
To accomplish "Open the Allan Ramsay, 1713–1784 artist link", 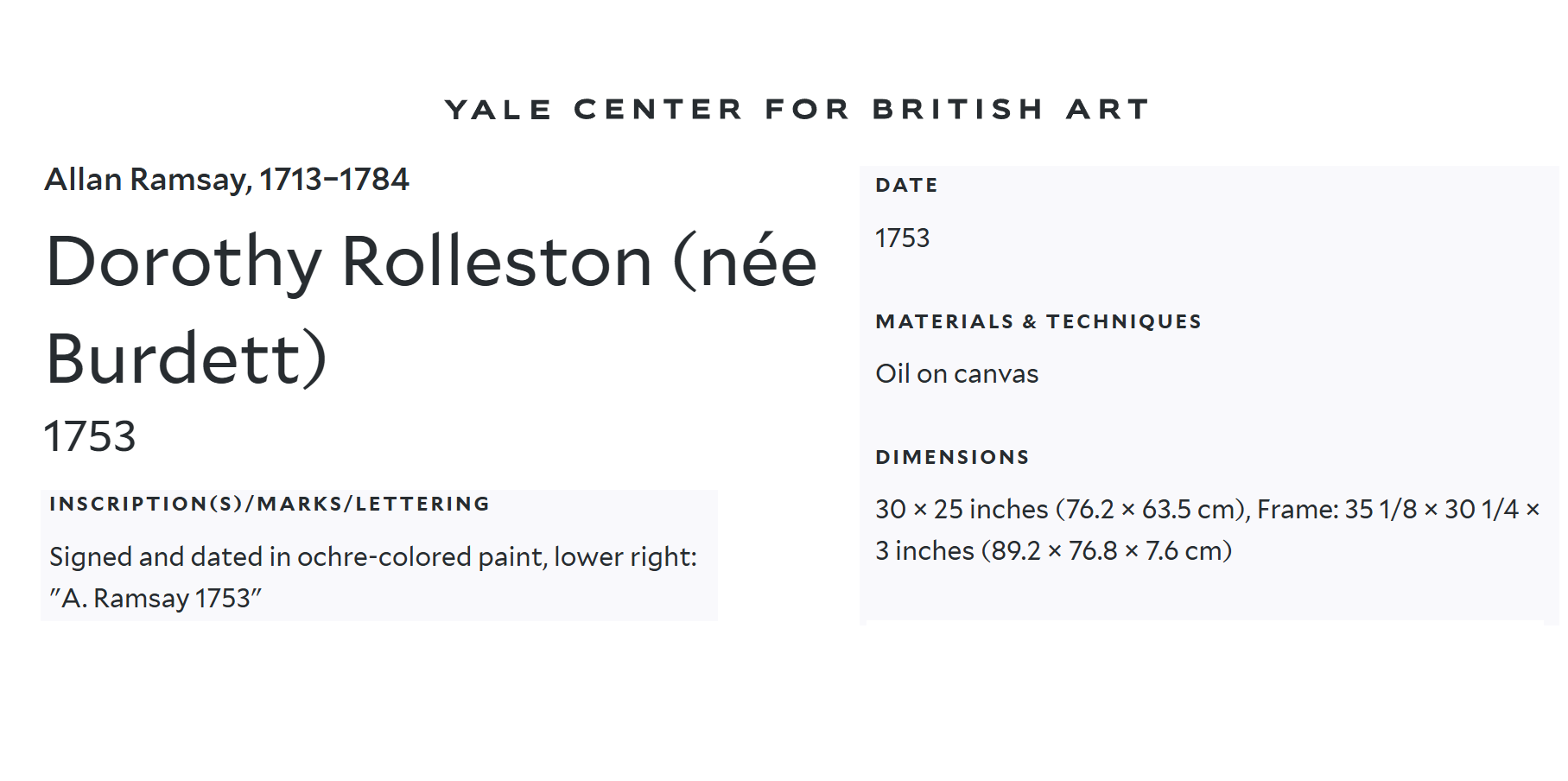I will [226, 180].
